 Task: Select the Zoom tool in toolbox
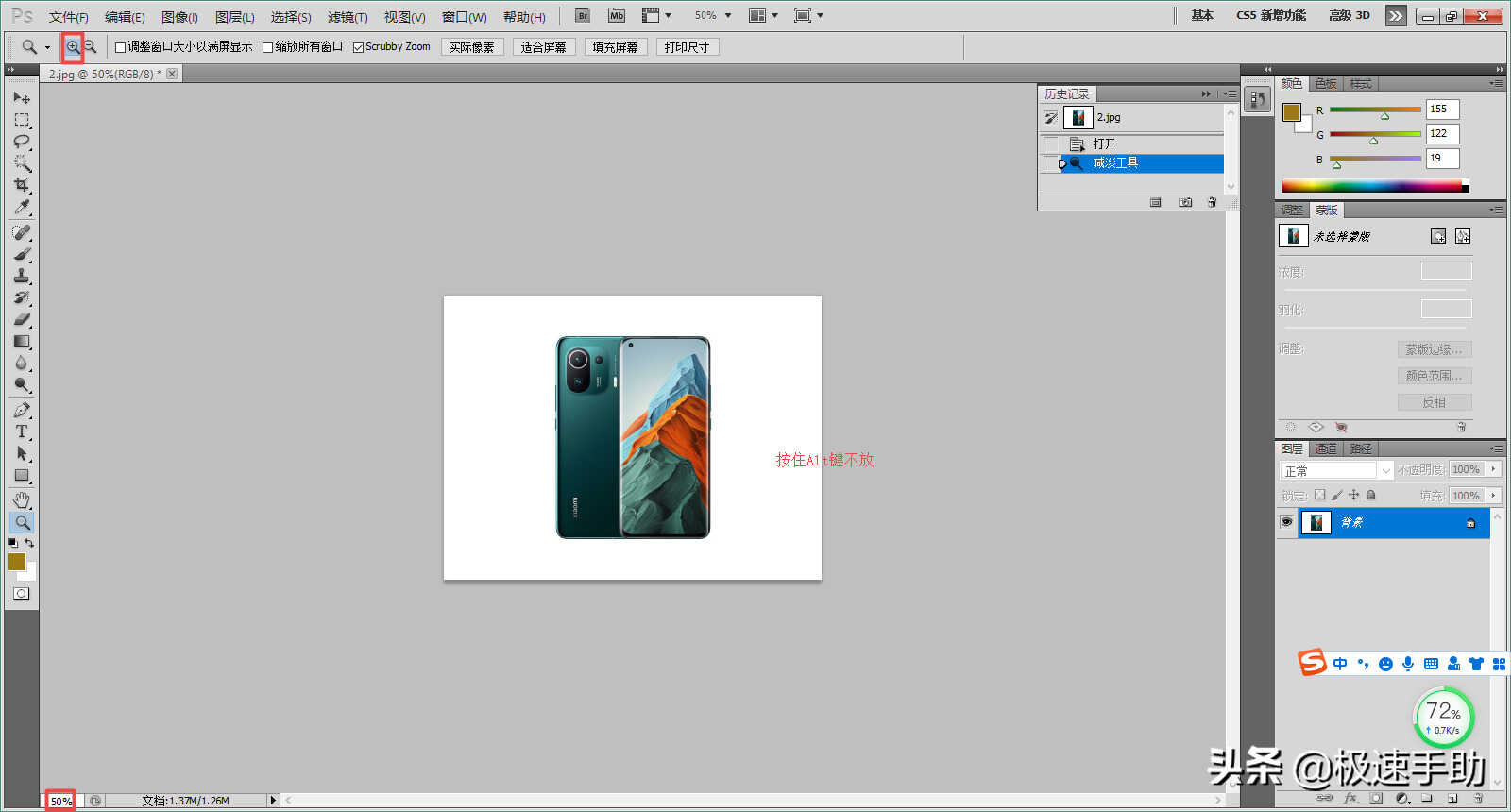coord(22,521)
